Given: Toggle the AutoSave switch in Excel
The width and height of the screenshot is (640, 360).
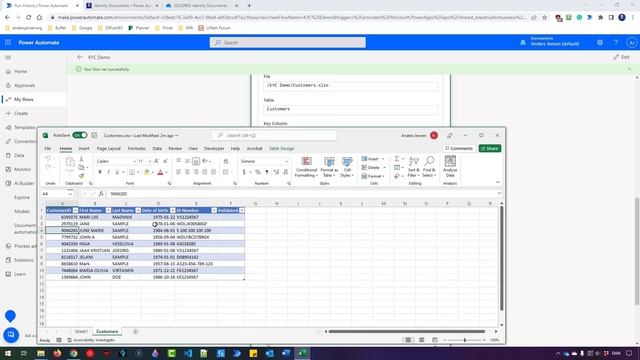Looking at the screenshot, I should [80, 135].
